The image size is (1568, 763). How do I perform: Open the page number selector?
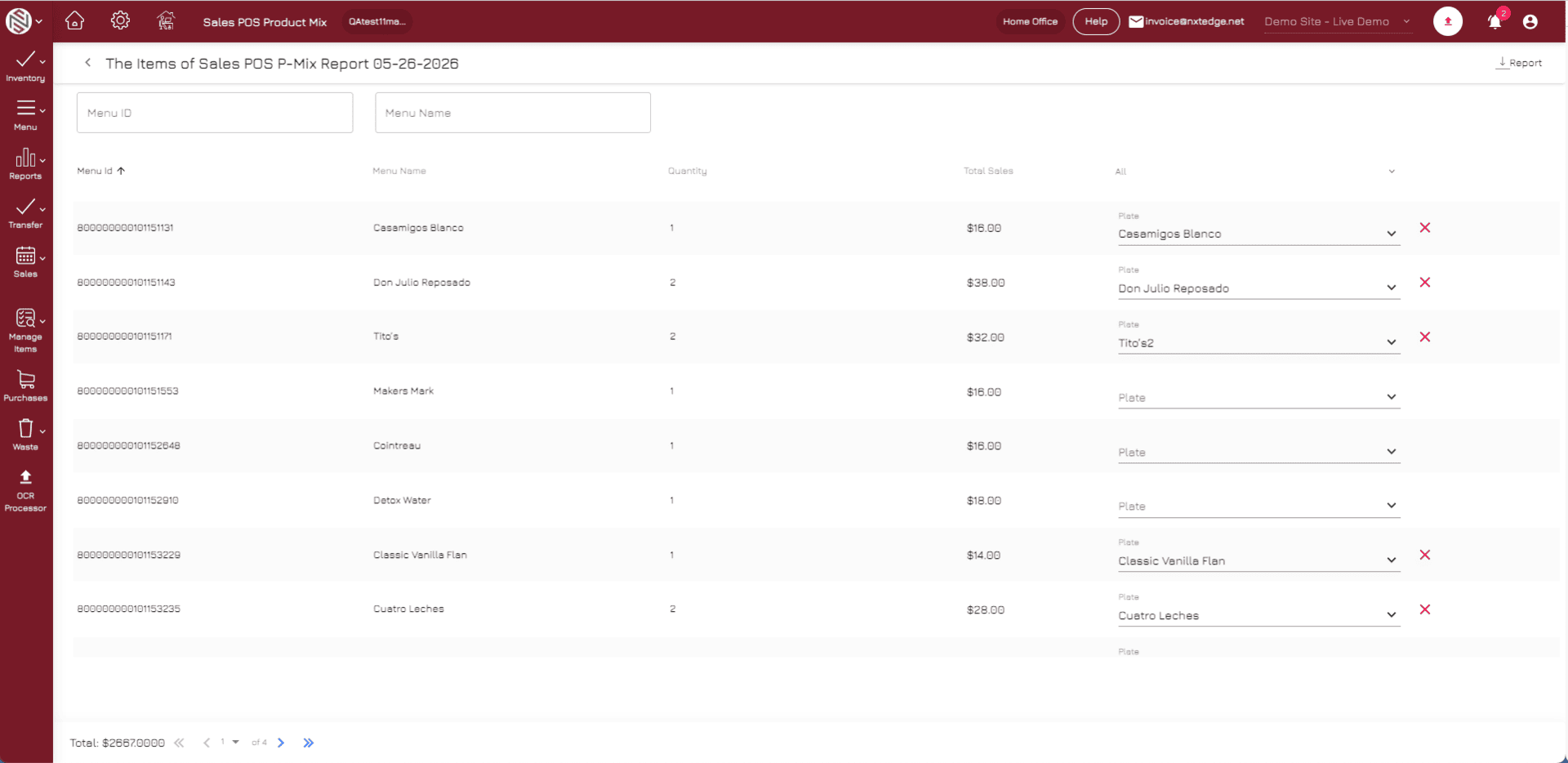(x=229, y=742)
